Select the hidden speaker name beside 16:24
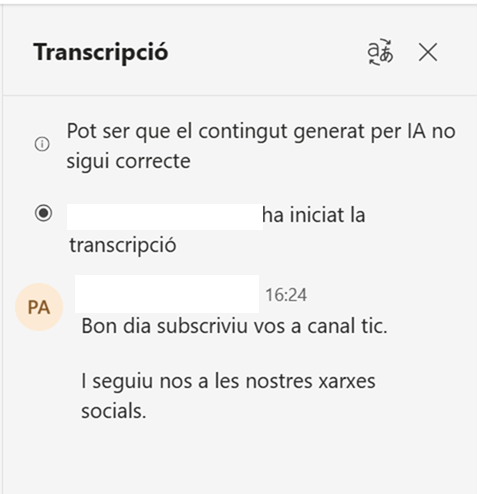478x494 pixels. pos(167,294)
